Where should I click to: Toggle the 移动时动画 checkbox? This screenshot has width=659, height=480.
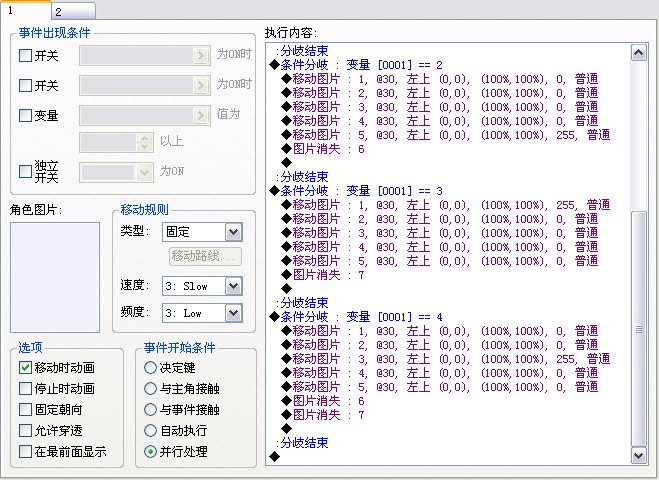(x=25, y=367)
